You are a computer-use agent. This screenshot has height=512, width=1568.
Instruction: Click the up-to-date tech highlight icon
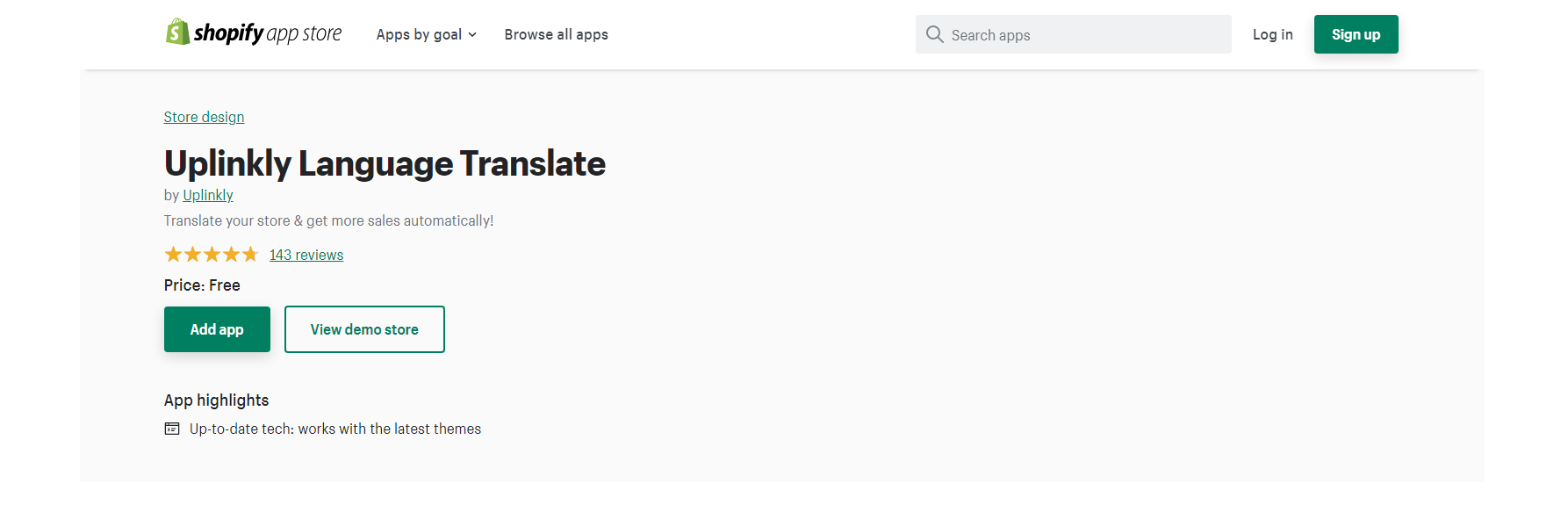(172, 429)
